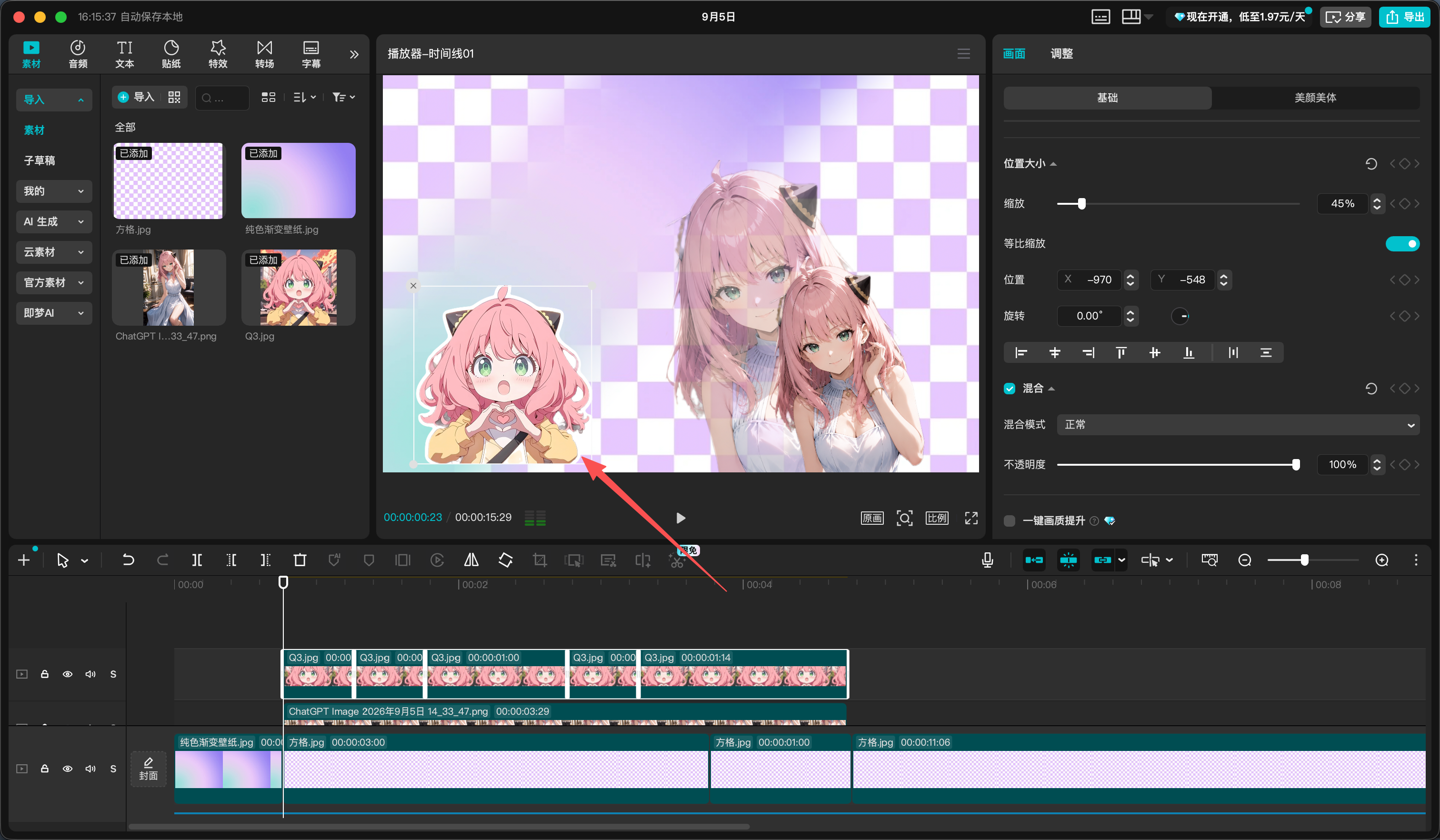Click the 不透明度 opacity slider handle
Screen dimensions: 1440x840
1295,465
